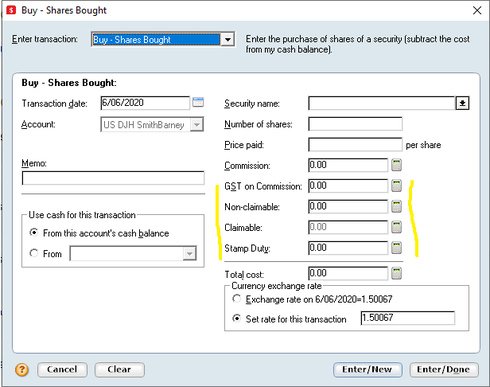Viewport: 490px width, 387px height.
Task: Click the 'Use cash for this transaction' label
Action: point(82,215)
